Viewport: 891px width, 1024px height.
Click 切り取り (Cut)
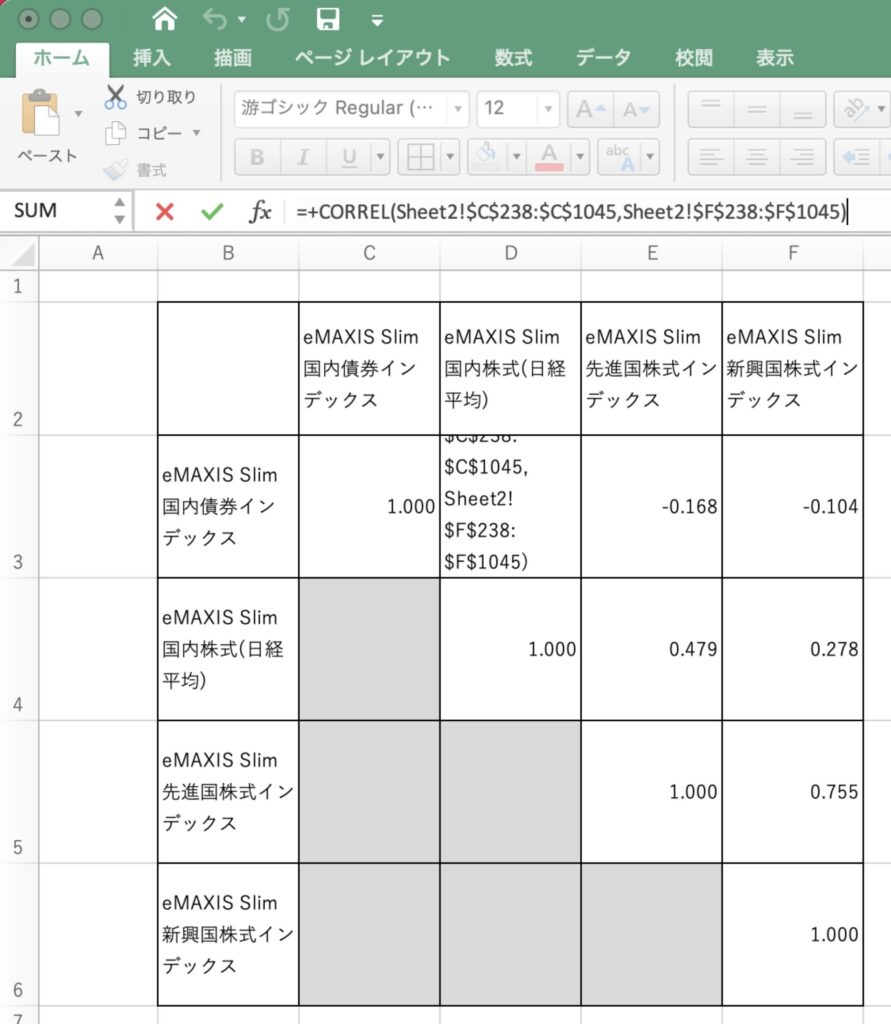click(x=151, y=97)
